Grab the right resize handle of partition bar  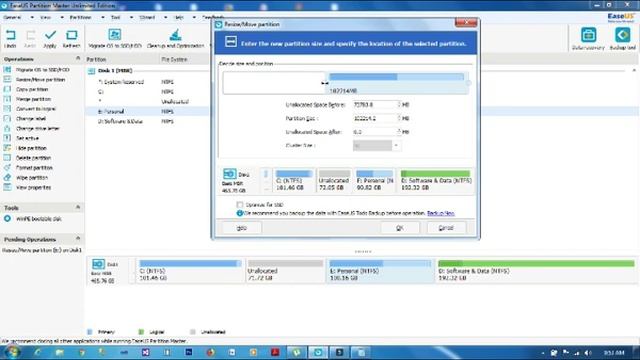[468, 83]
